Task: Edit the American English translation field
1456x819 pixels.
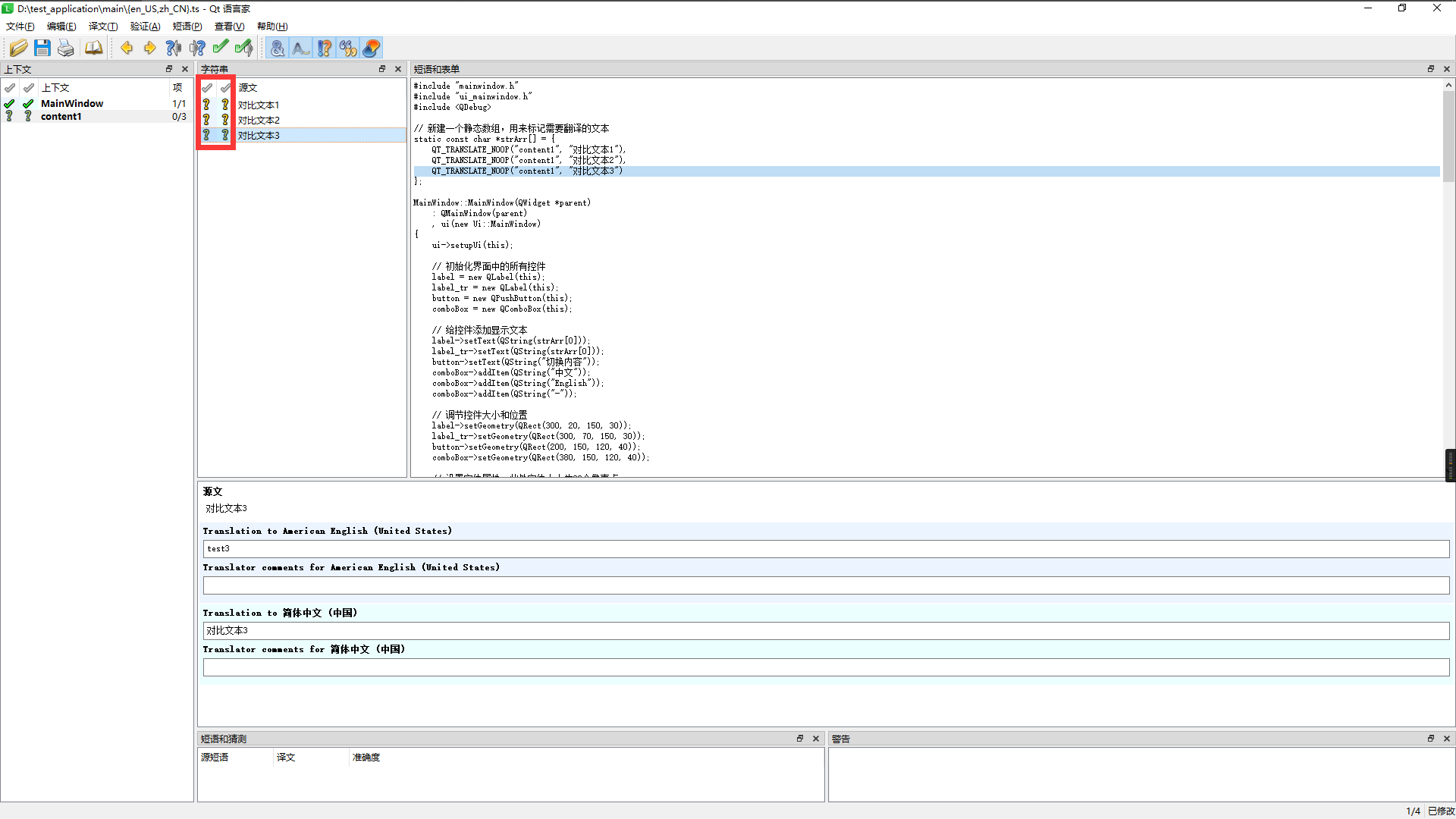Action: tap(826, 549)
